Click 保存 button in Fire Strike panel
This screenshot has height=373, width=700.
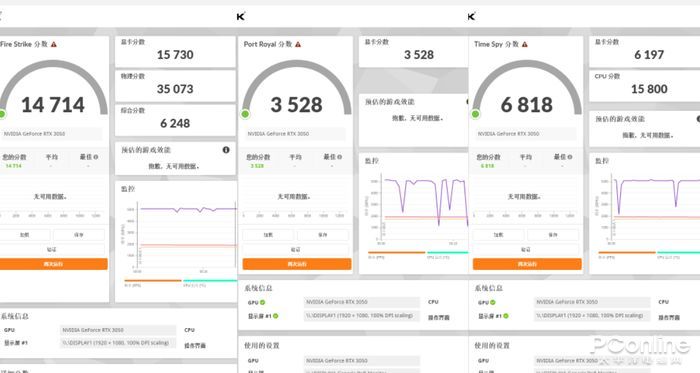click(79, 235)
